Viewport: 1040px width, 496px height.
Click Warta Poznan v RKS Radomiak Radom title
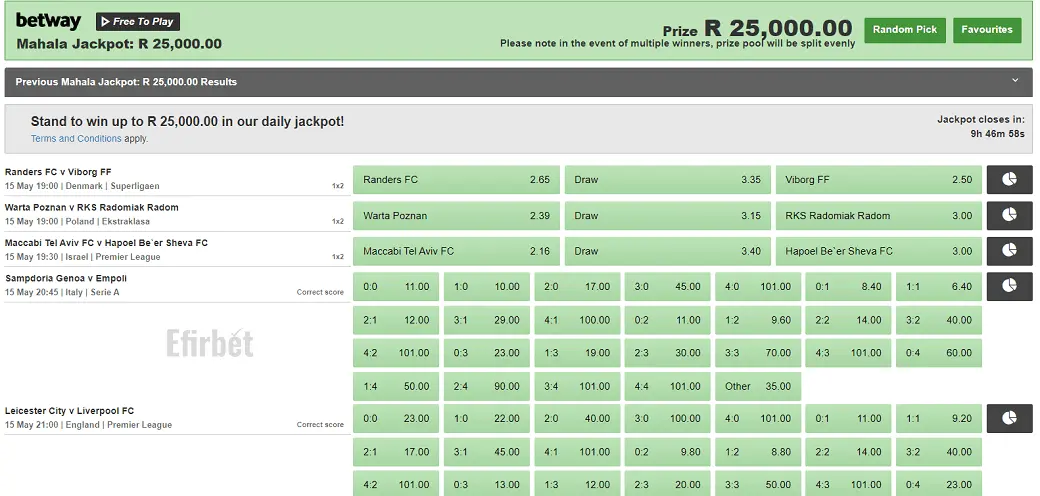[92, 207]
